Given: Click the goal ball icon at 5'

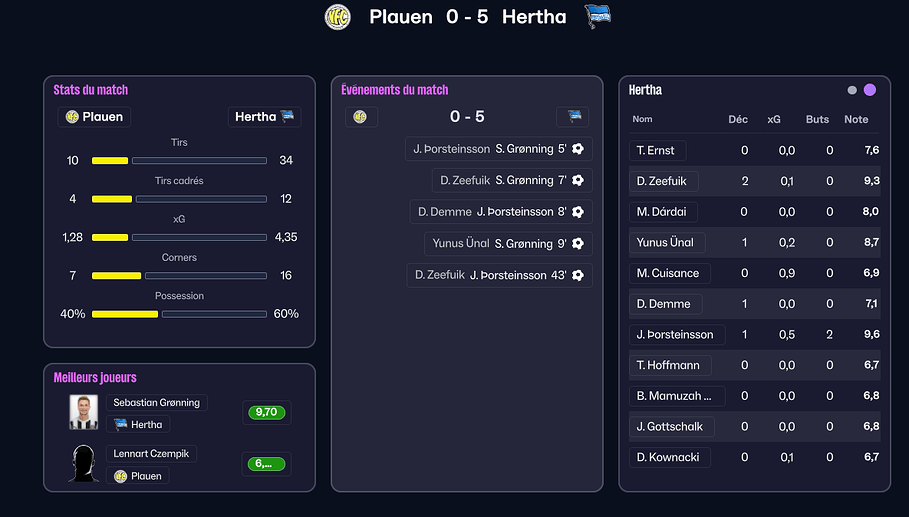Looking at the screenshot, I should (578, 149).
